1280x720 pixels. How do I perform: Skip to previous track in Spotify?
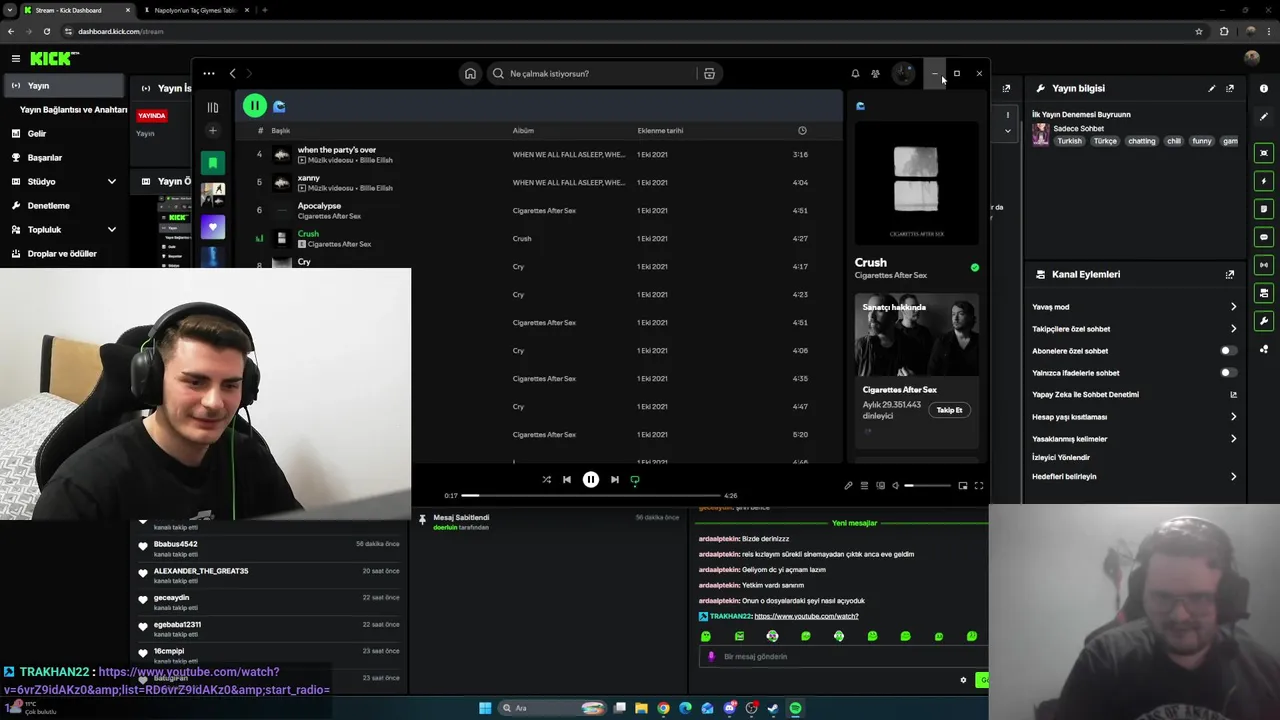[x=567, y=480]
